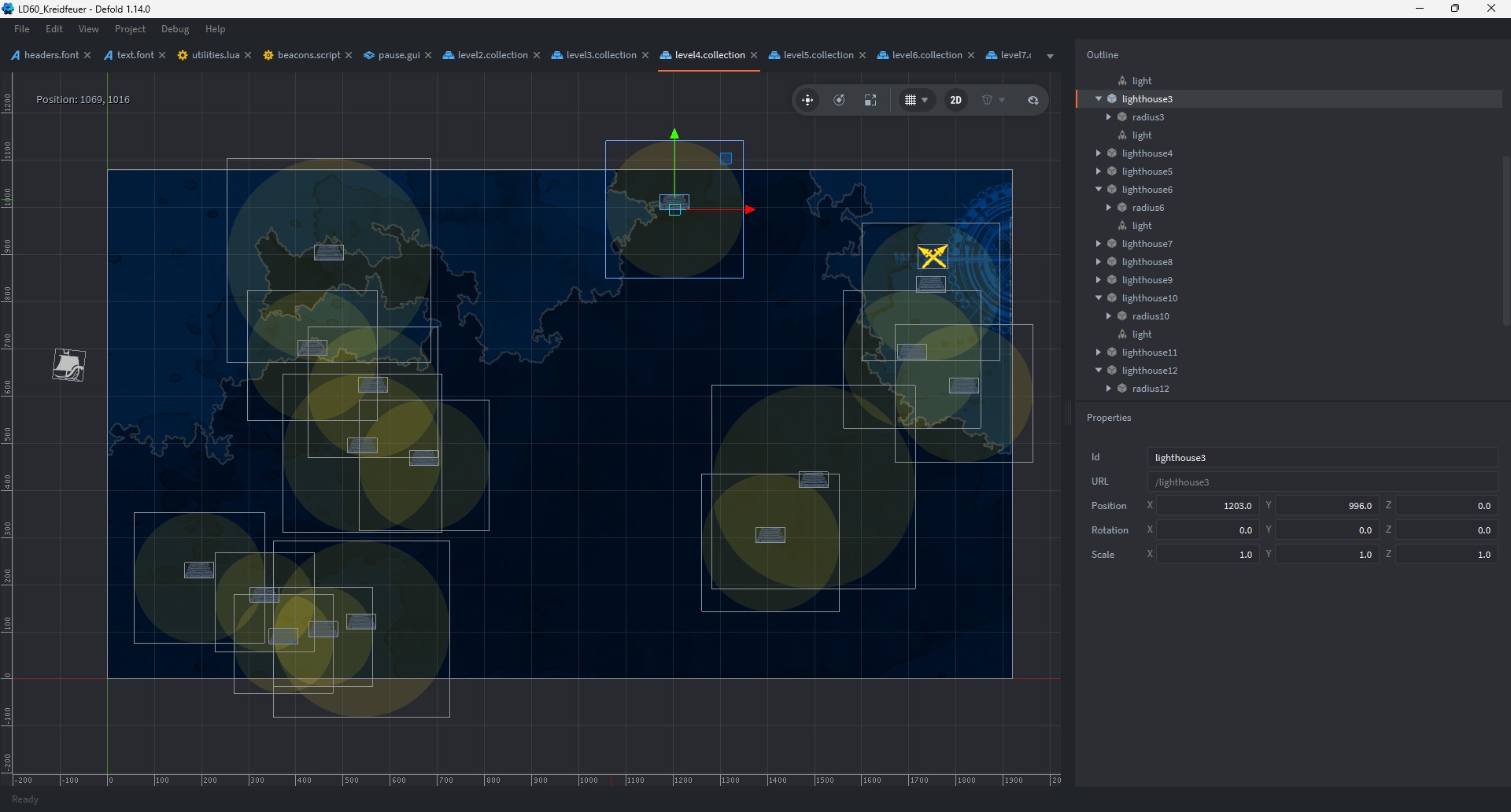Image resolution: width=1511 pixels, height=812 pixels.
Task: Click the perspective camera cube icon
Action: [987, 100]
